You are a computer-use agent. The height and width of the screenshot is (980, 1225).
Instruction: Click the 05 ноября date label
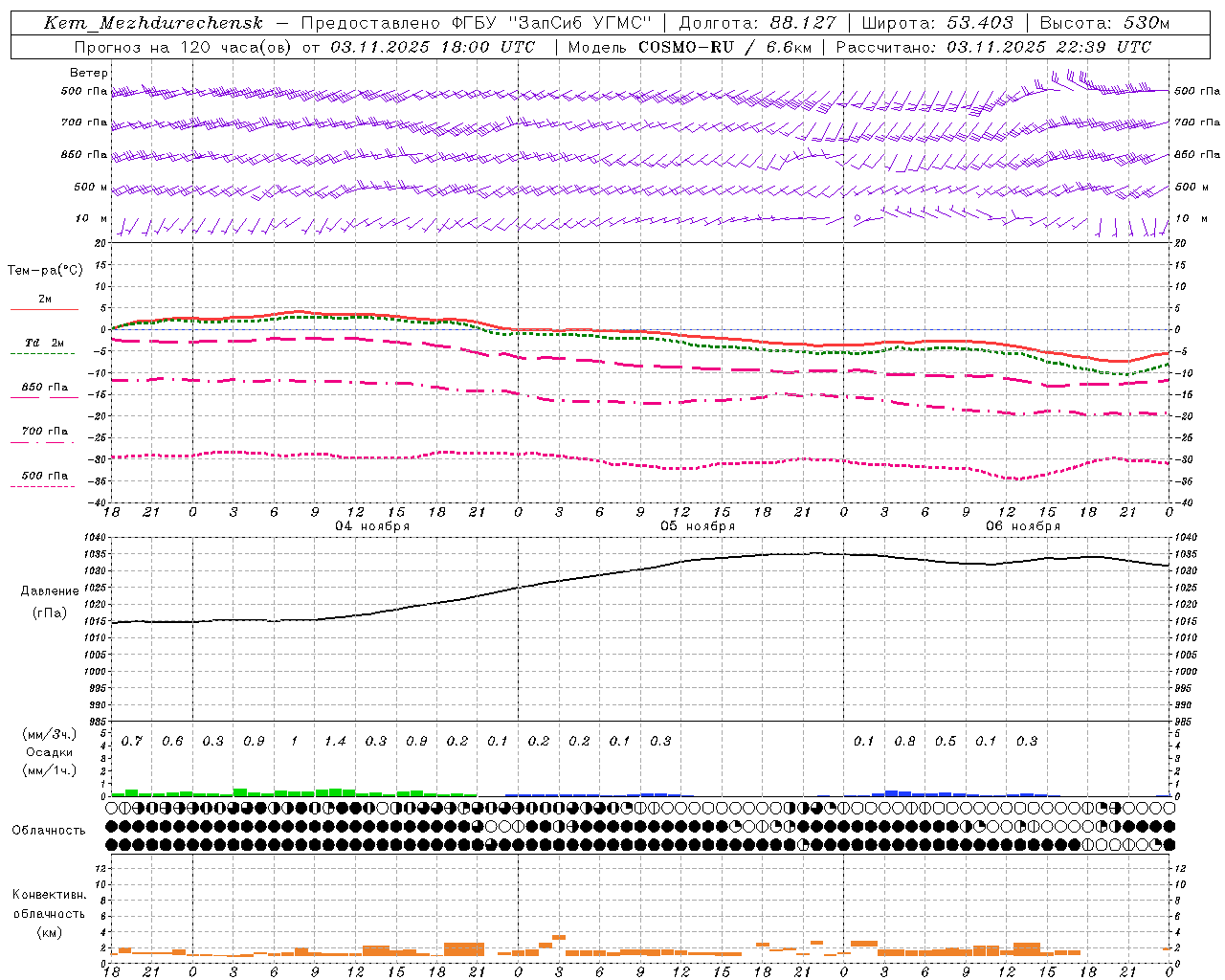pos(698,525)
